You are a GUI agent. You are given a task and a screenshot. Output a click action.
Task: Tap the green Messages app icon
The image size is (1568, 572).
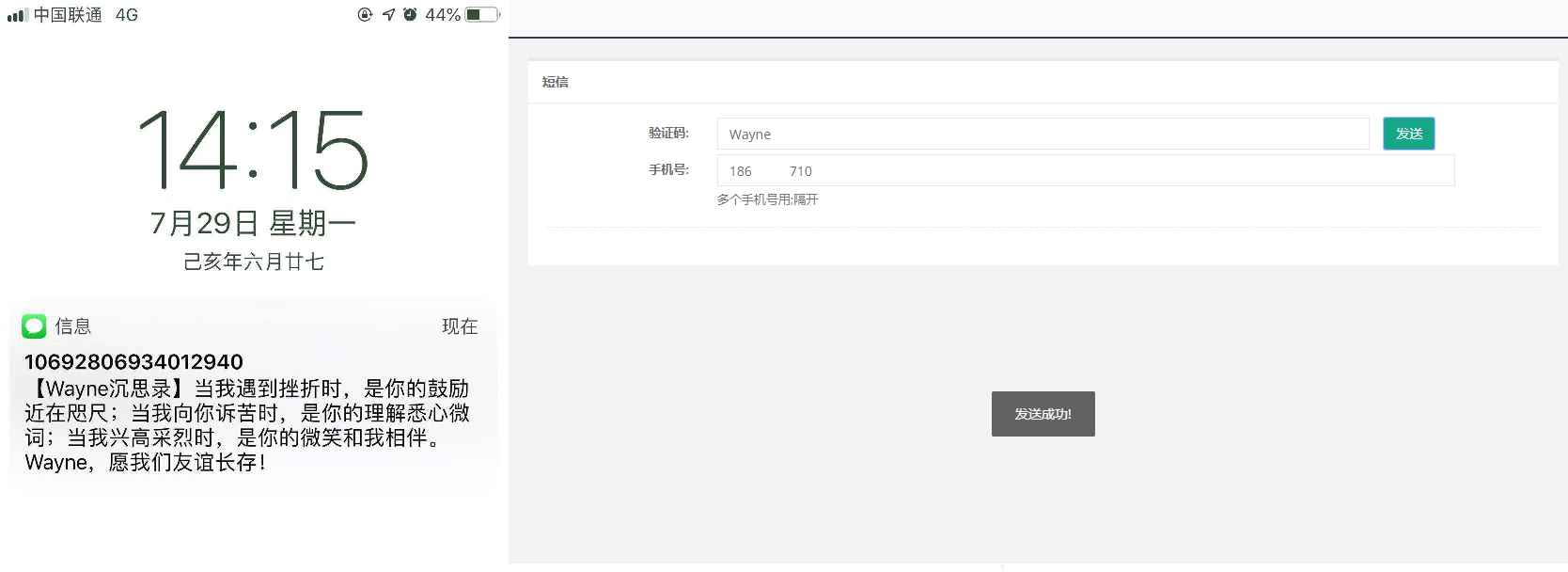[34, 326]
